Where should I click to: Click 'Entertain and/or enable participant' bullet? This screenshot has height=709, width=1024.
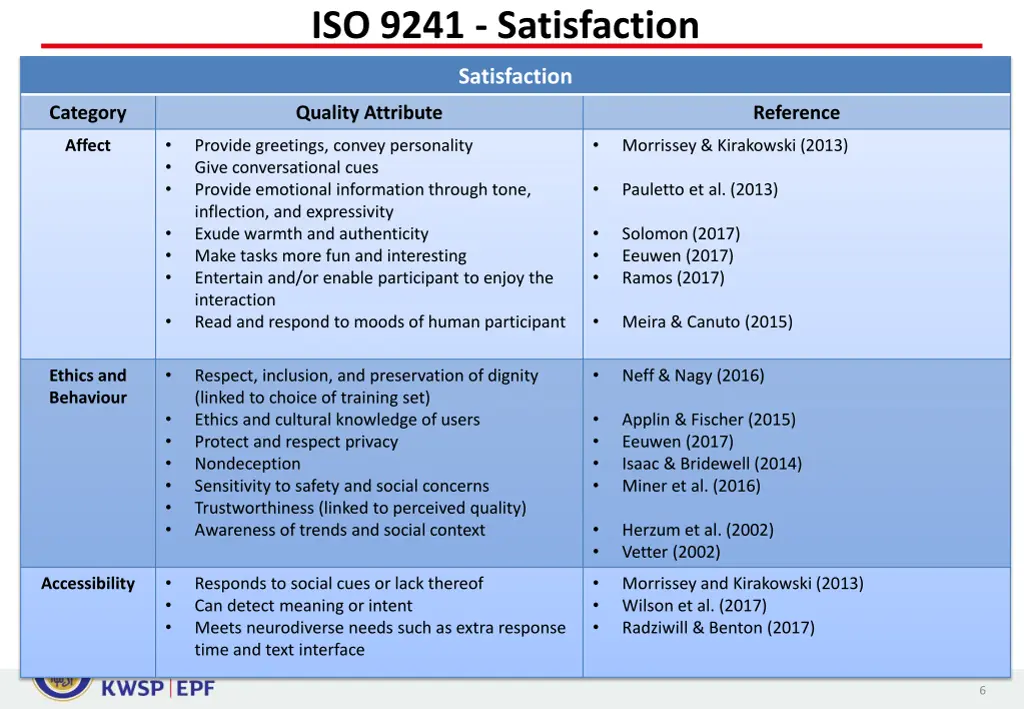(374, 289)
